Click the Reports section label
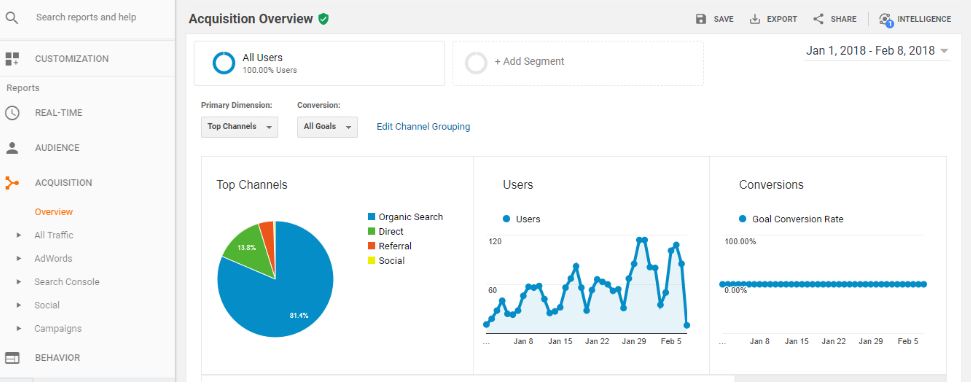The image size is (971, 384). (x=23, y=88)
